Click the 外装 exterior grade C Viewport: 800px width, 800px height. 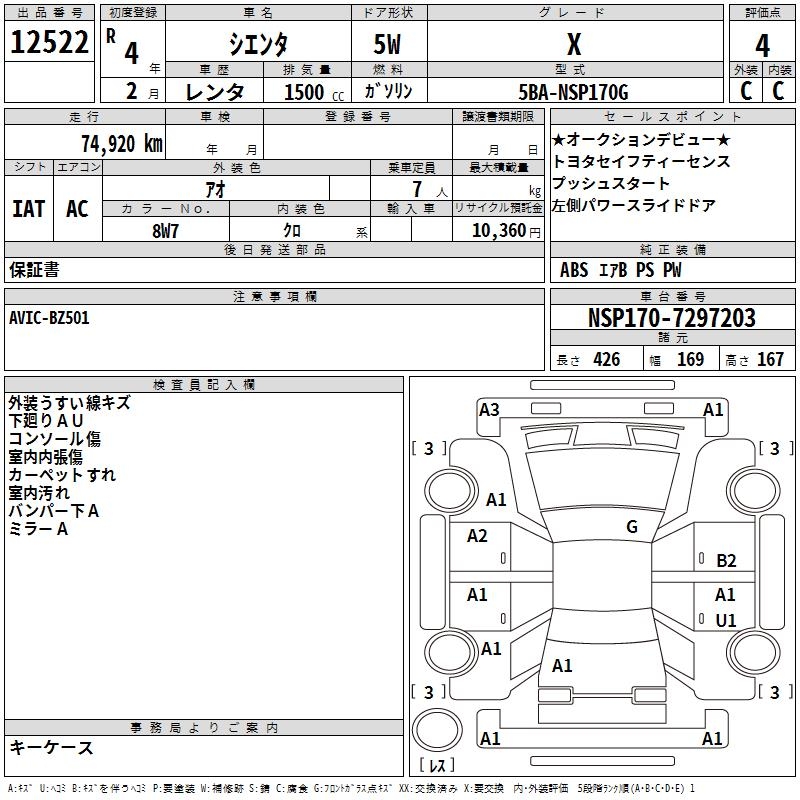pyautogui.click(x=746, y=91)
